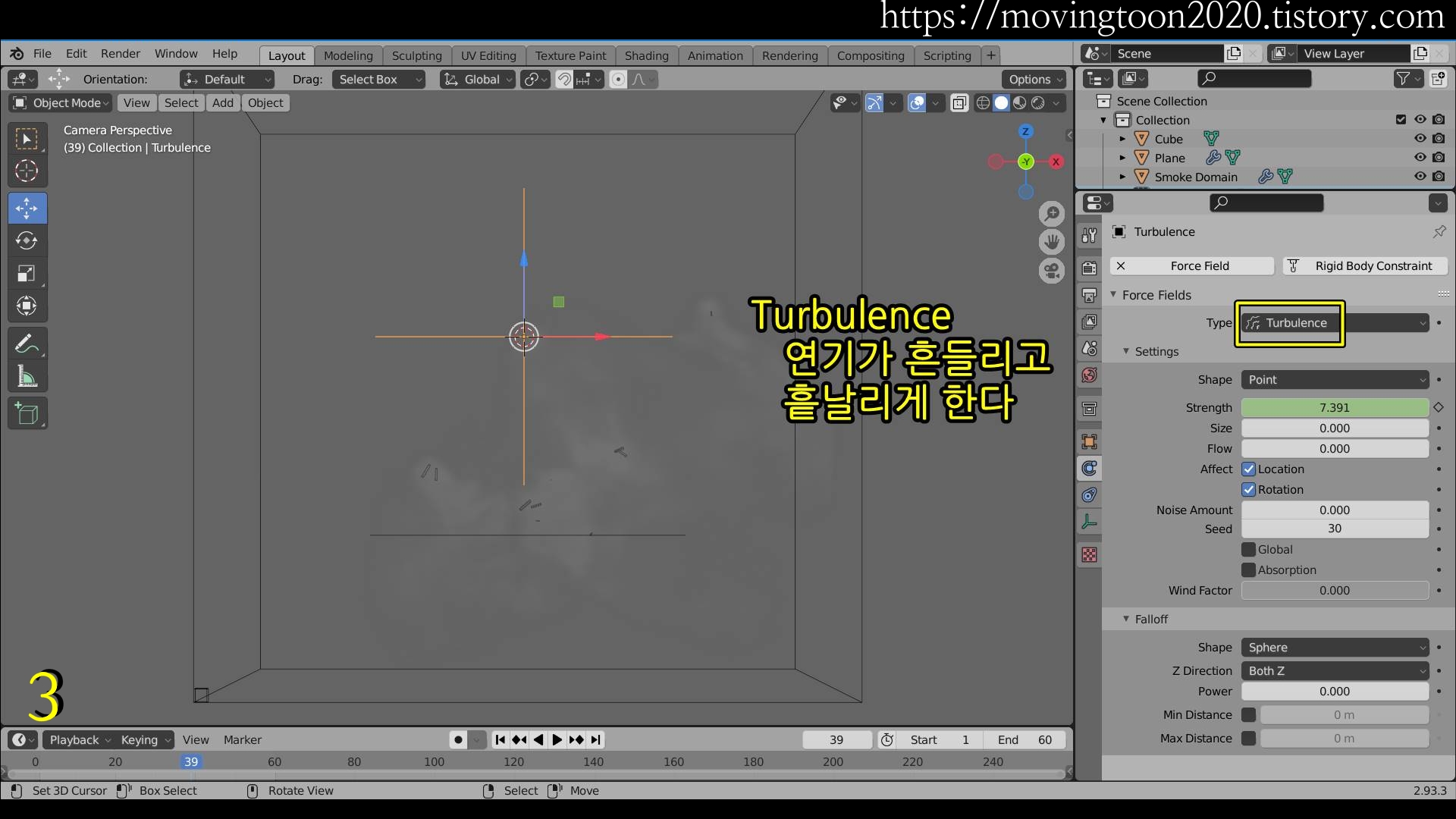Enable the Min Distance checkbox

pyautogui.click(x=1249, y=715)
